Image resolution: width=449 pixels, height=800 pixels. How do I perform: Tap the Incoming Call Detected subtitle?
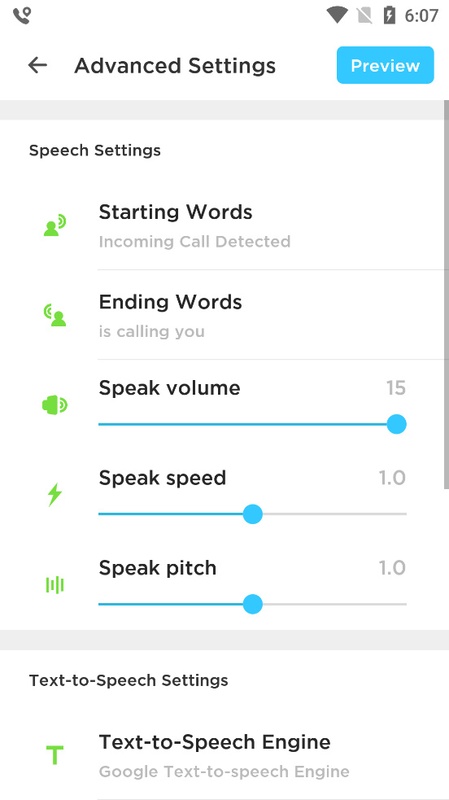click(x=195, y=241)
